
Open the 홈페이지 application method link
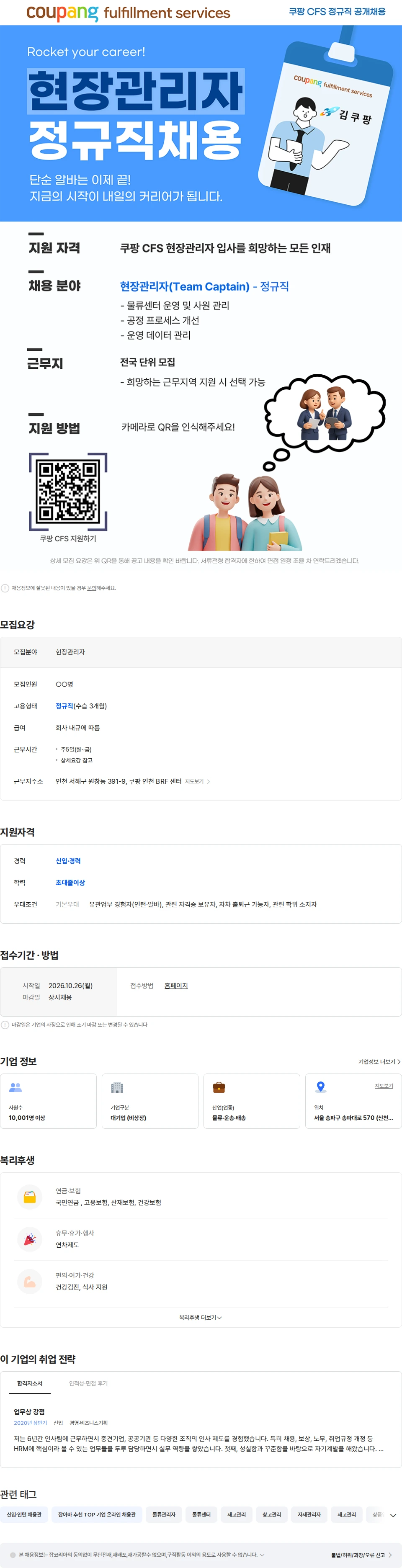(176, 986)
